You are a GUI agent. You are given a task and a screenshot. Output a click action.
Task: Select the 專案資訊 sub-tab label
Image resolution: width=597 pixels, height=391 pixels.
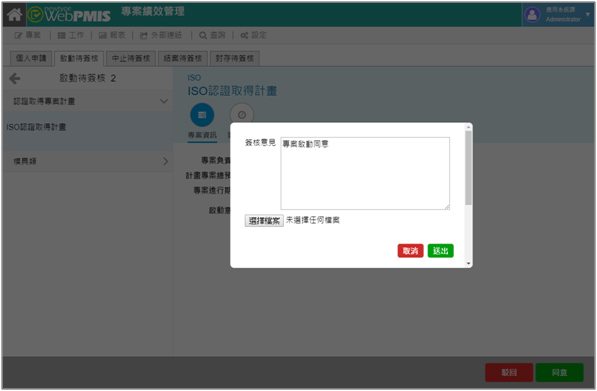(202, 135)
